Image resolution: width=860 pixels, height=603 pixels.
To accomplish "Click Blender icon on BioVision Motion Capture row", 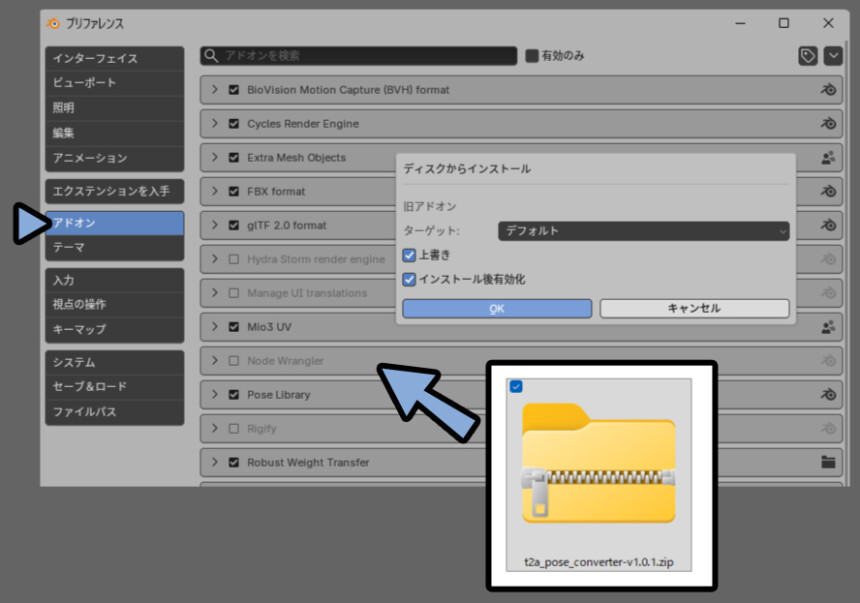I will 827,90.
